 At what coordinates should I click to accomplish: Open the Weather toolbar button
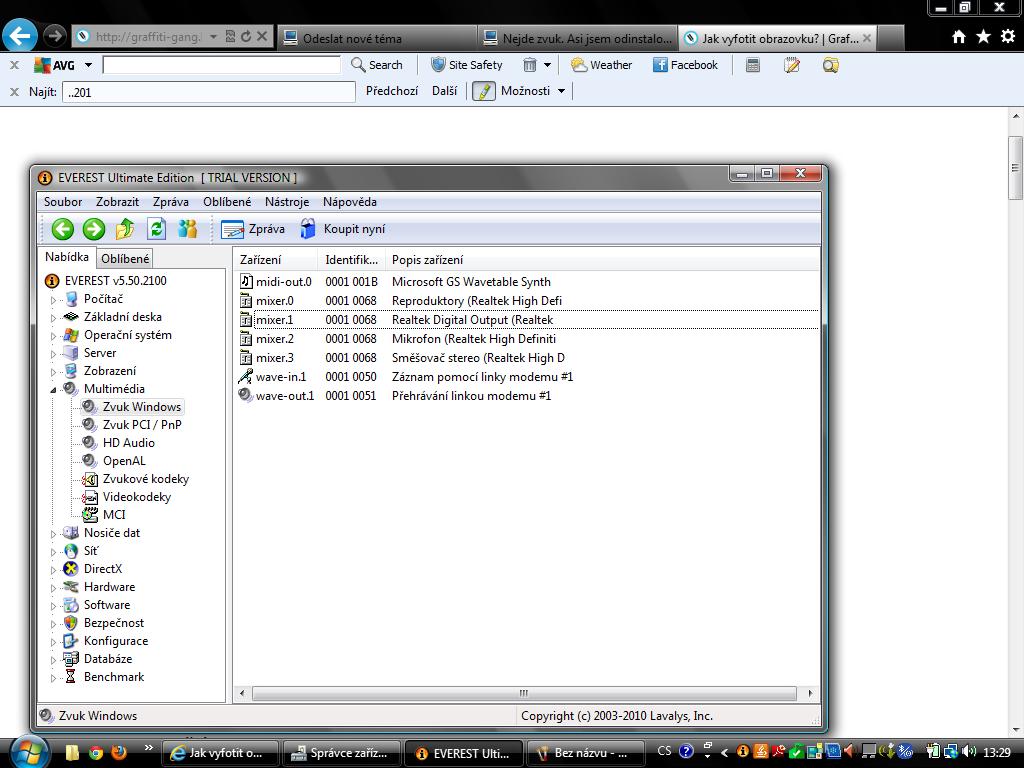[601, 65]
